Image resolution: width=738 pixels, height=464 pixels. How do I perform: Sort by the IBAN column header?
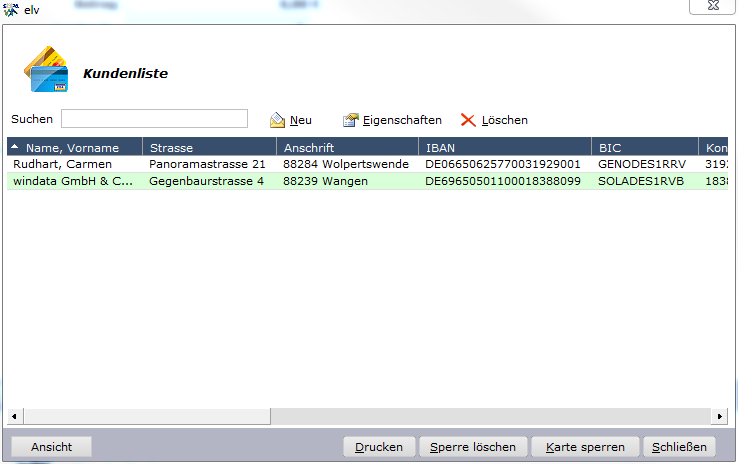click(505, 147)
